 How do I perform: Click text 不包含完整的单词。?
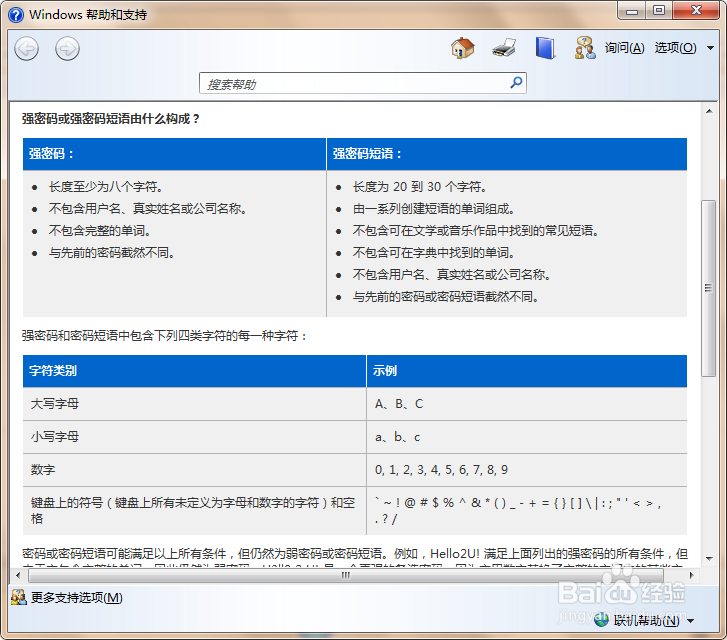[100, 231]
